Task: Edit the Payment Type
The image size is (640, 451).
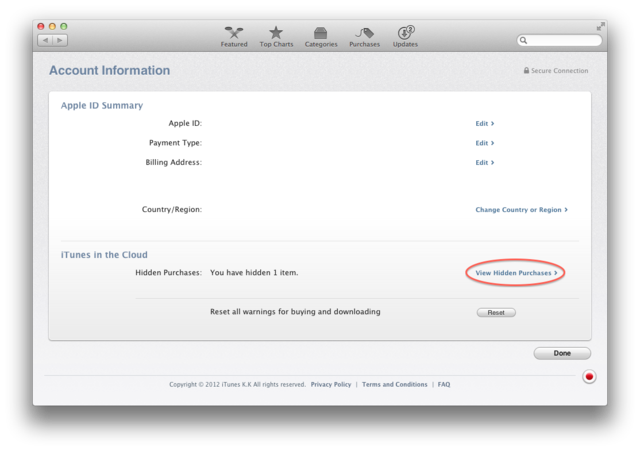Action: pyautogui.click(x=484, y=143)
